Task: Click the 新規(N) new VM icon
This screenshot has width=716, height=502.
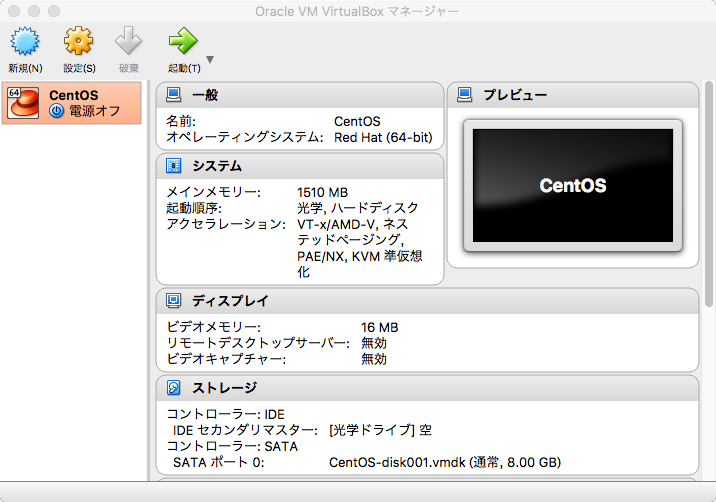Action: pyautogui.click(x=25, y=42)
